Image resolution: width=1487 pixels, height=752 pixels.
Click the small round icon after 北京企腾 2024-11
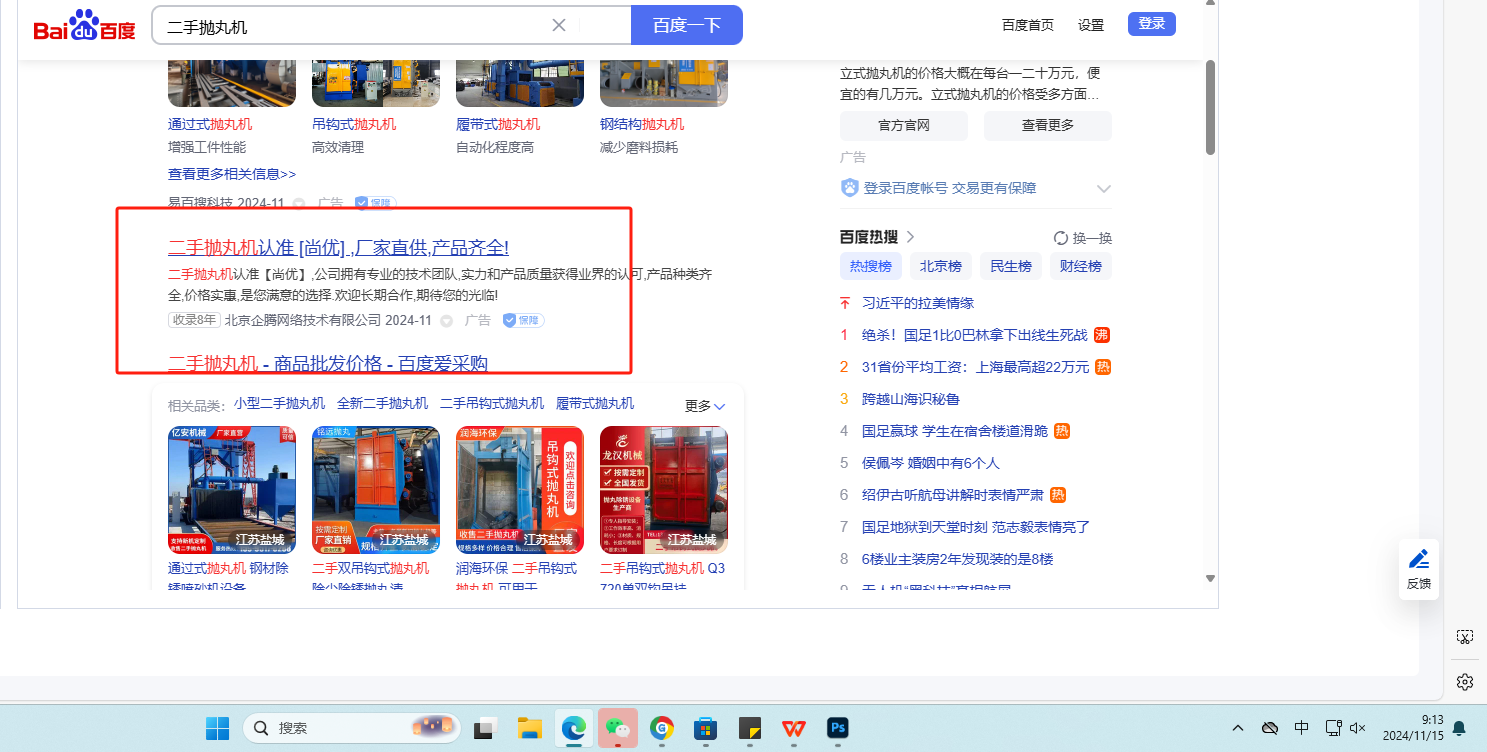[x=447, y=321]
